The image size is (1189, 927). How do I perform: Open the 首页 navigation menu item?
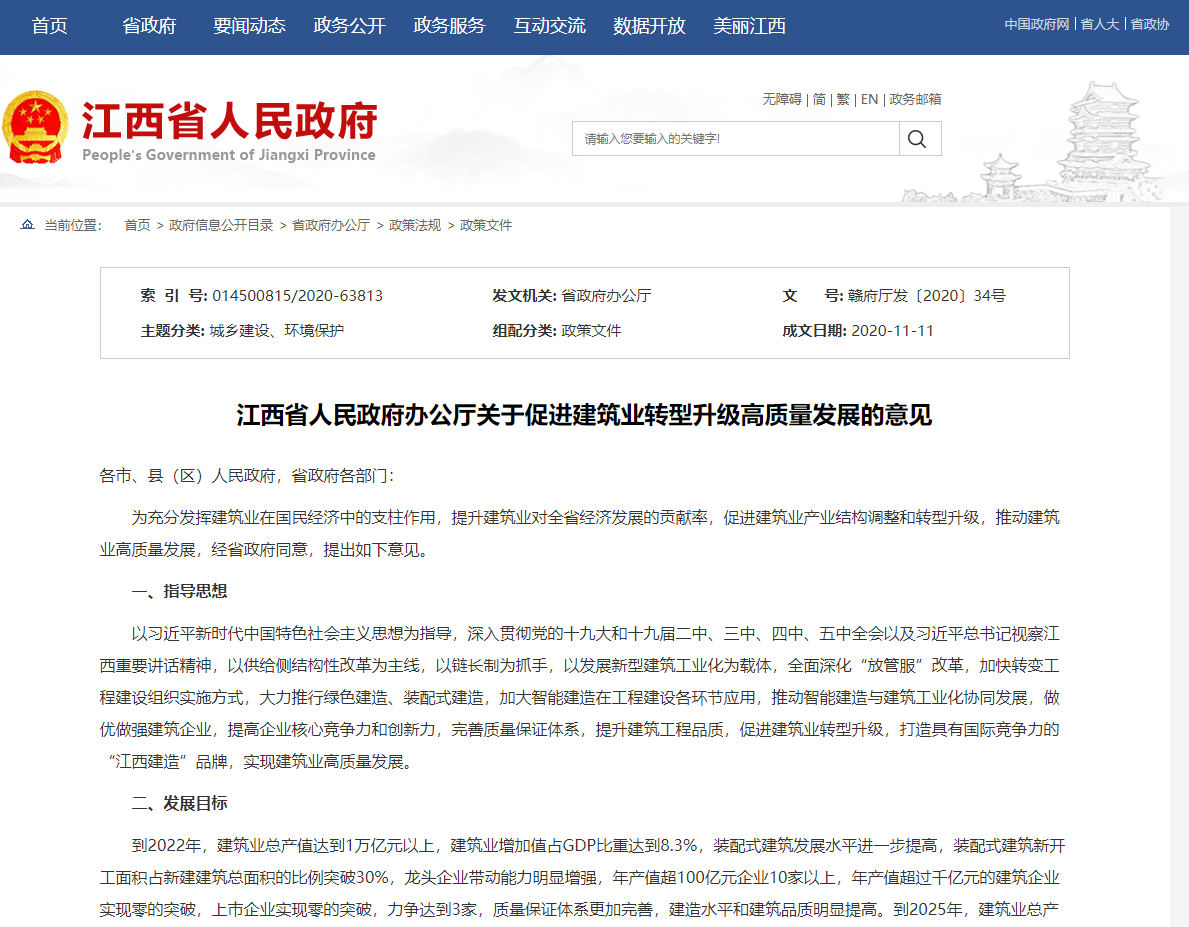point(50,26)
